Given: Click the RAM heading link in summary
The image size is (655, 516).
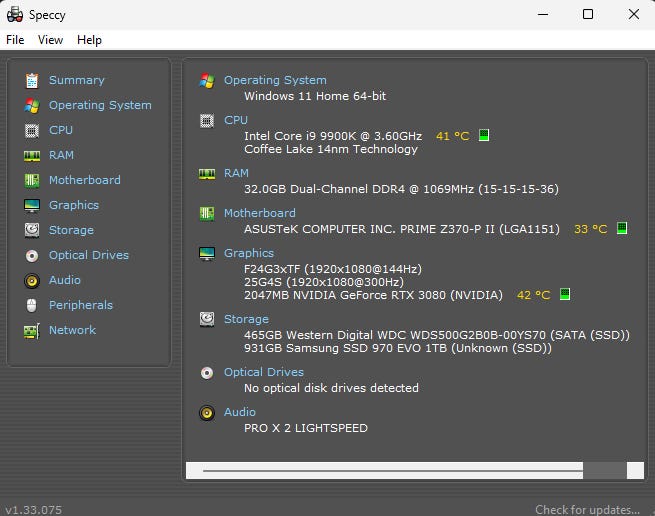Looking at the screenshot, I should tap(236, 173).
